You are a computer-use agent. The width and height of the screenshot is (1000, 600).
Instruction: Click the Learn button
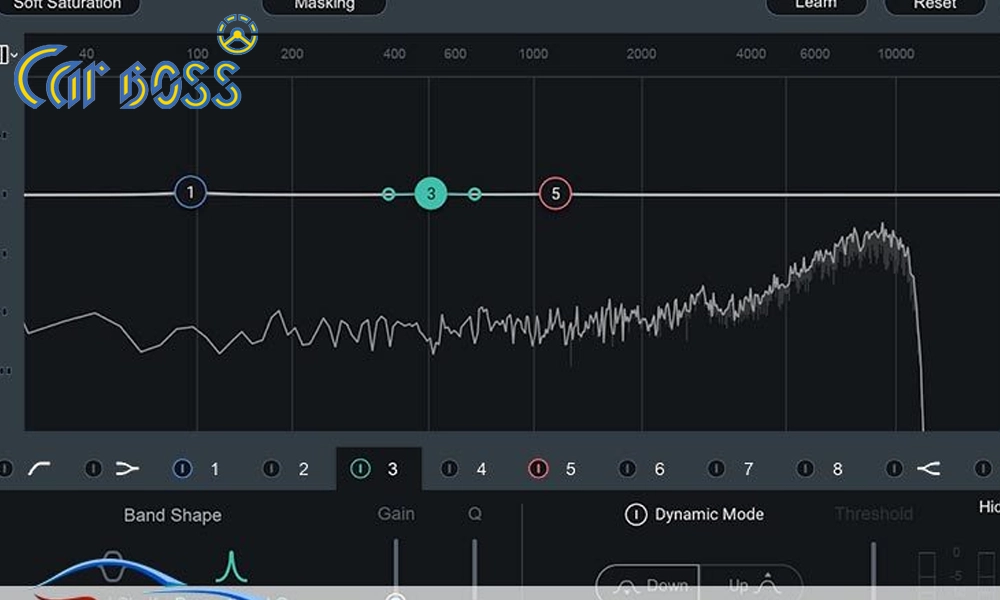point(816,5)
